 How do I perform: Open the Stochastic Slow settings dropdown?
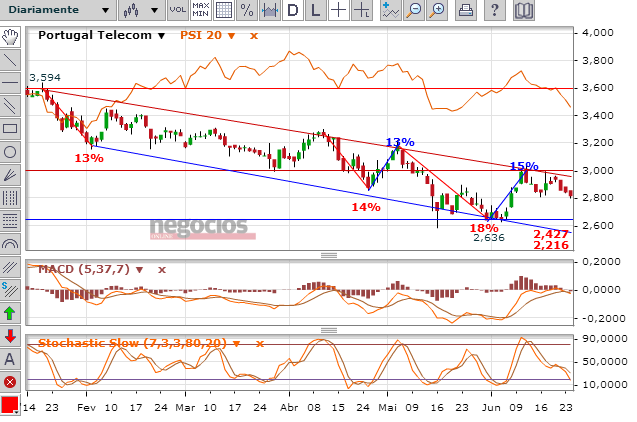point(236,344)
